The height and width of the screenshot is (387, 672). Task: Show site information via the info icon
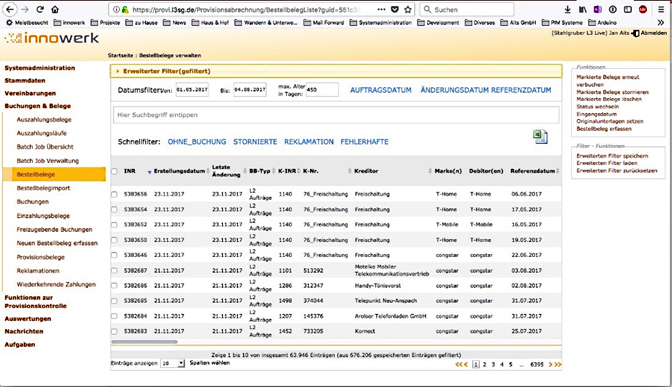coord(116,9)
